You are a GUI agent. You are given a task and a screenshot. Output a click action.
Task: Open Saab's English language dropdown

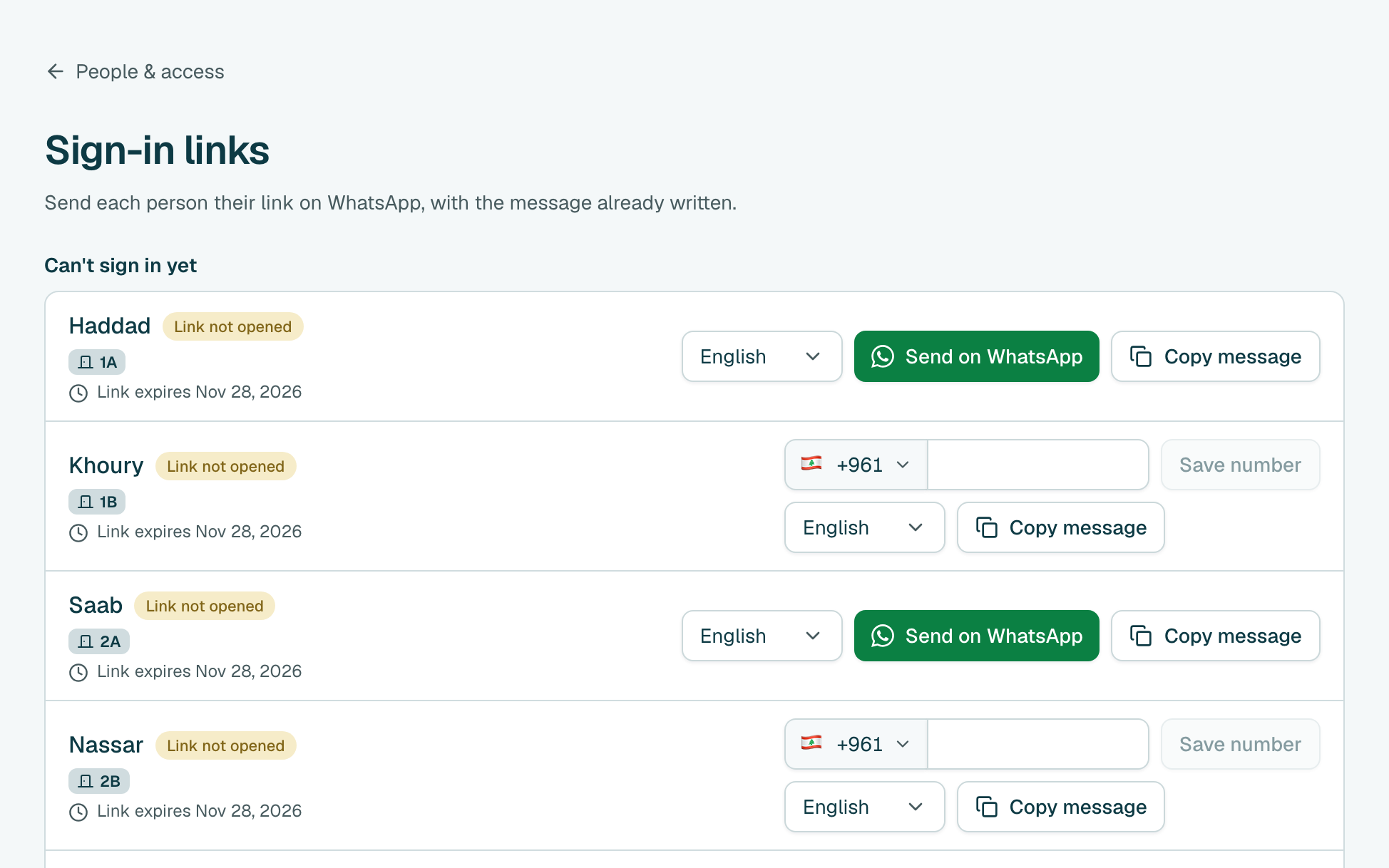point(762,636)
